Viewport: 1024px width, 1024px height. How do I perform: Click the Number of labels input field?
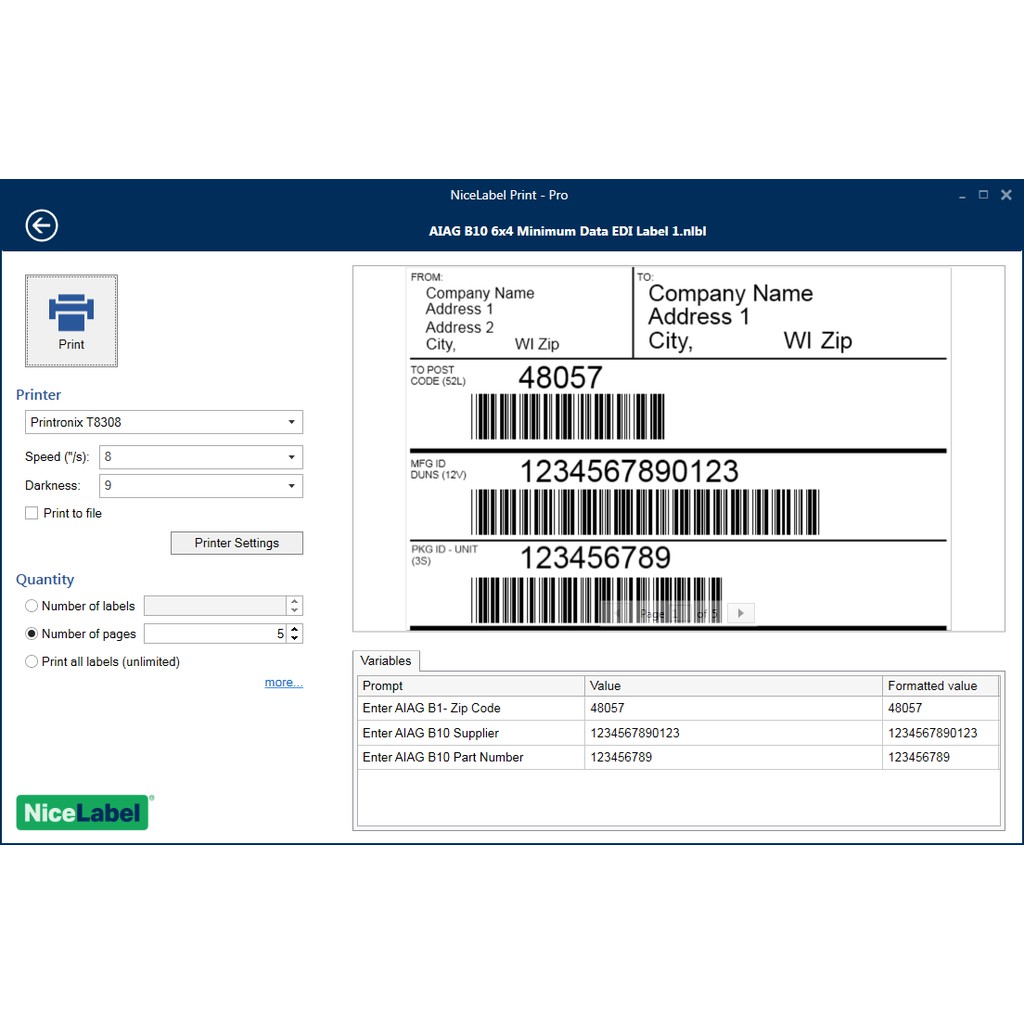coord(215,606)
